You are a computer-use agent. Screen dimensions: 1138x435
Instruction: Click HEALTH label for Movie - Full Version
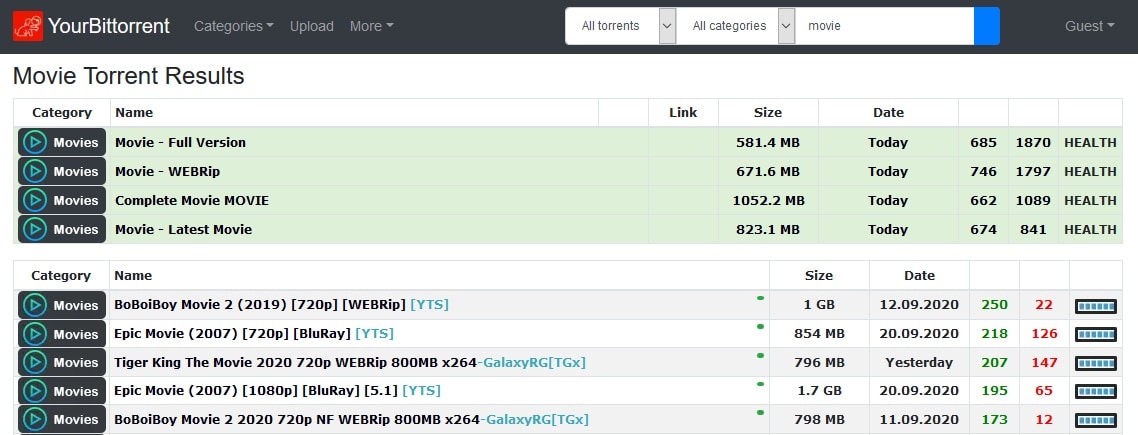pos(1090,142)
